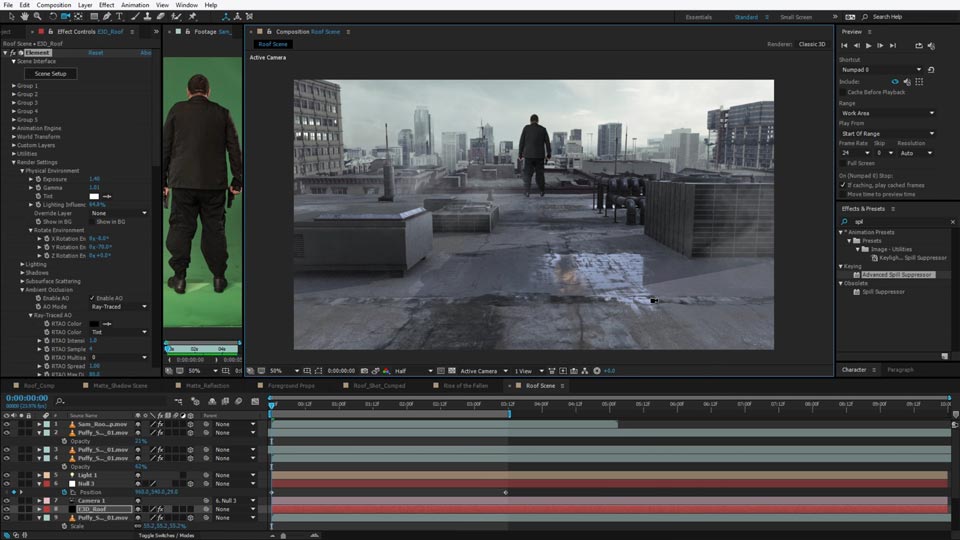Viewport: 960px width, 540px height.
Task: Open the Animation menu
Action: coord(135,5)
